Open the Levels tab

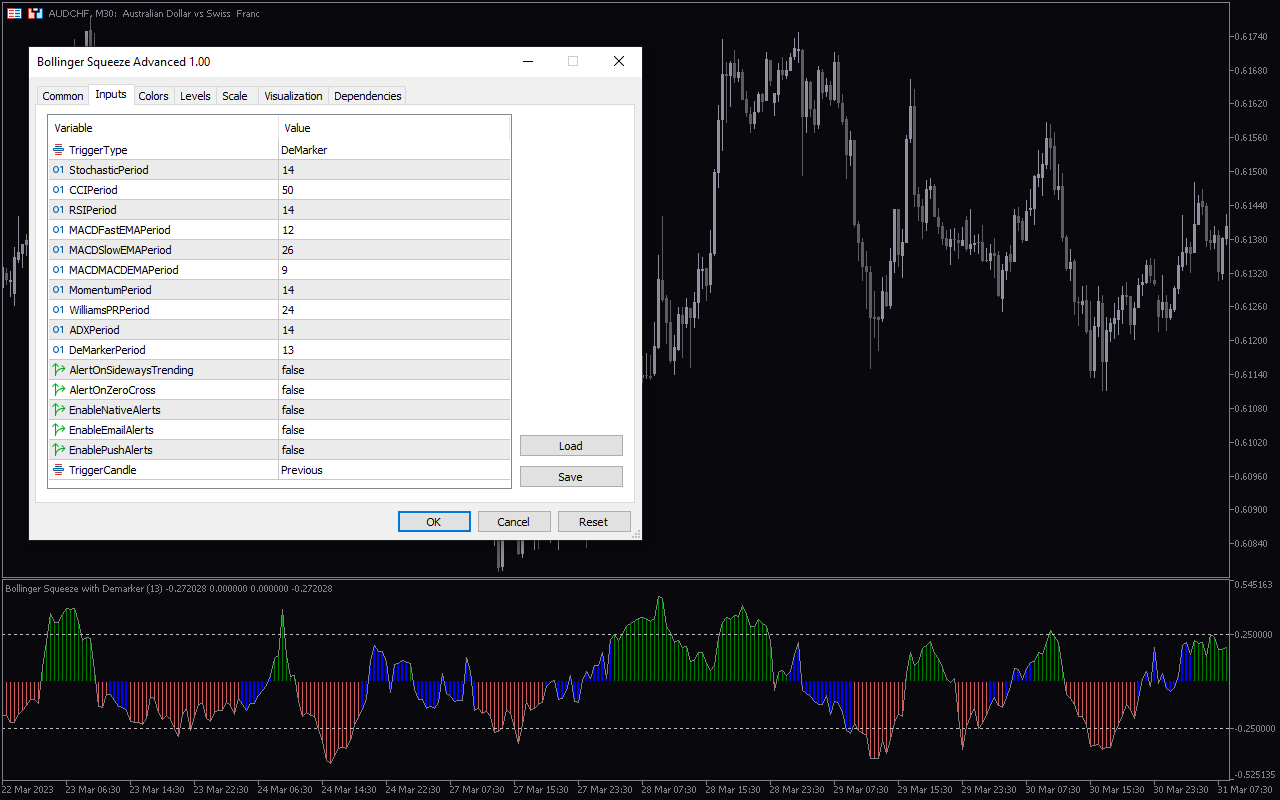(x=195, y=96)
